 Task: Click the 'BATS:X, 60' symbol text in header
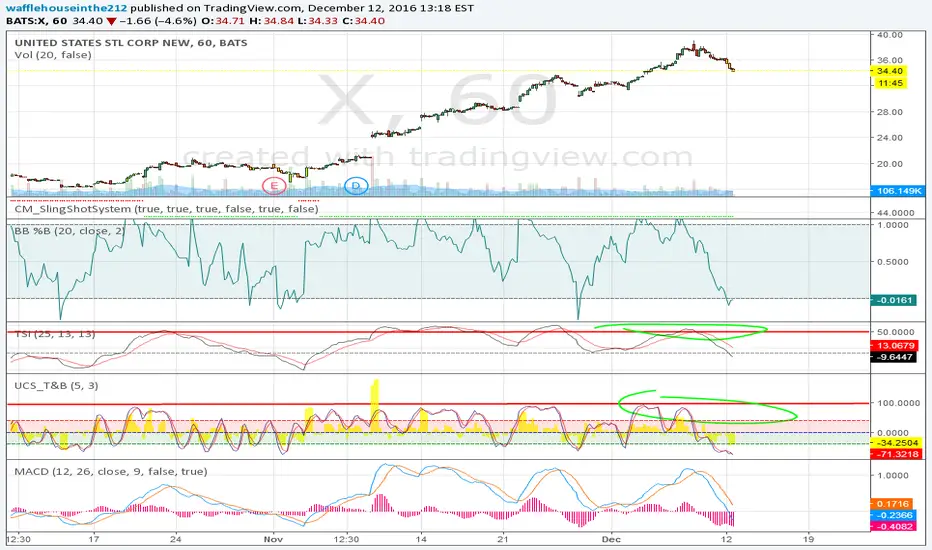coord(37,21)
